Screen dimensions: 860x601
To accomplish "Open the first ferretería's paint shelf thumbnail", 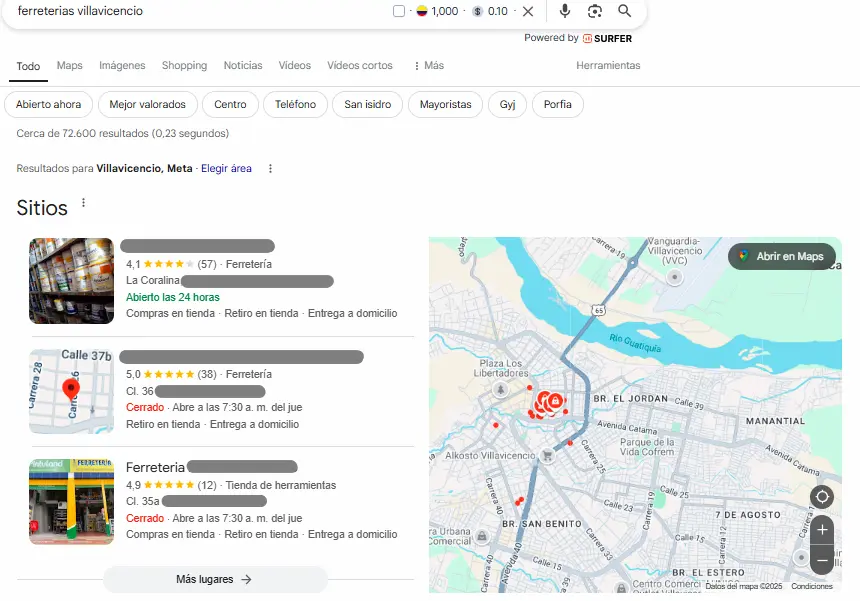I will (71, 281).
